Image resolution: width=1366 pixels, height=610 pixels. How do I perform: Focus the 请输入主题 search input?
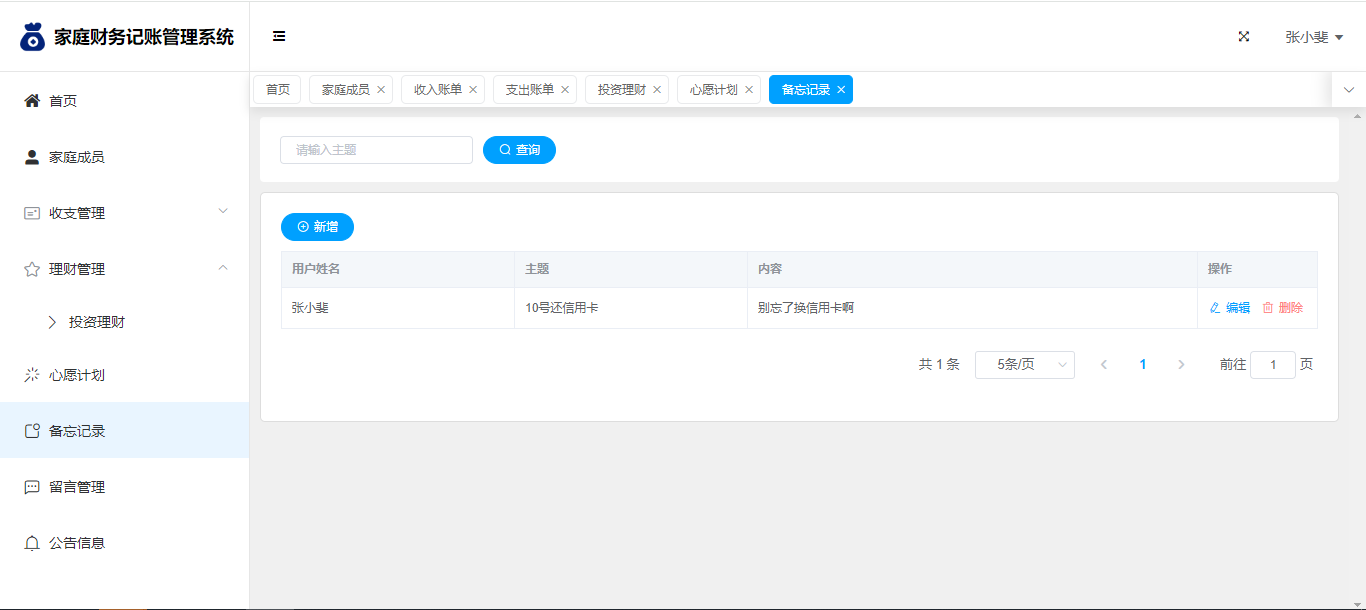(376, 150)
